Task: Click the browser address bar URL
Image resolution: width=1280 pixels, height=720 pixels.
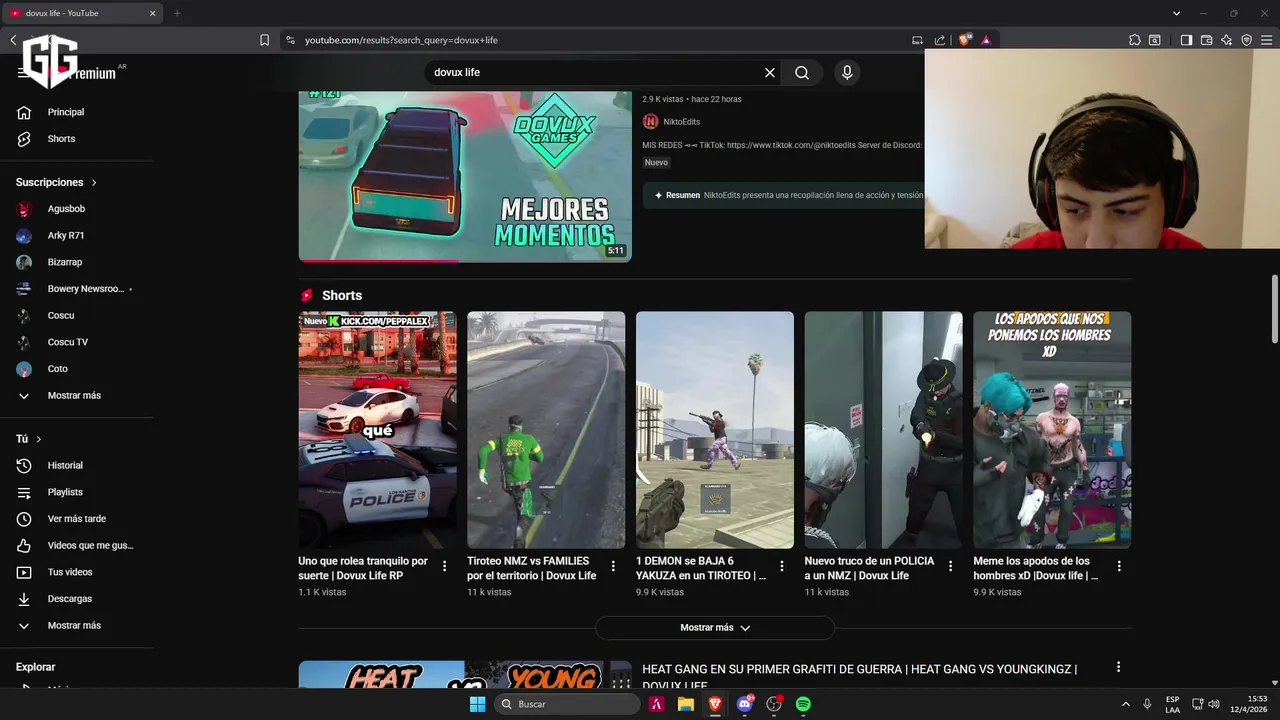Action: 401,40
